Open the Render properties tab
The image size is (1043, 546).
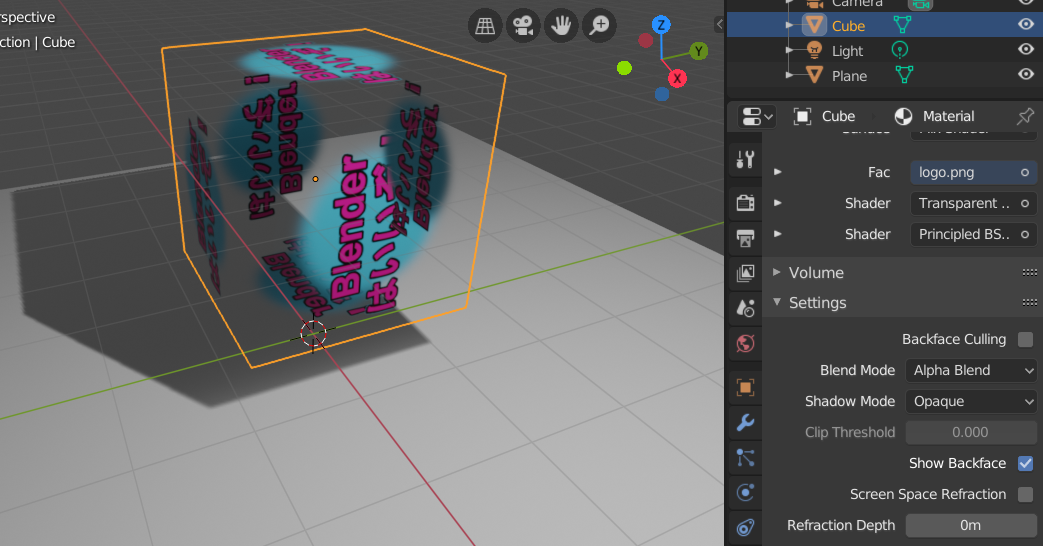click(x=745, y=203)
